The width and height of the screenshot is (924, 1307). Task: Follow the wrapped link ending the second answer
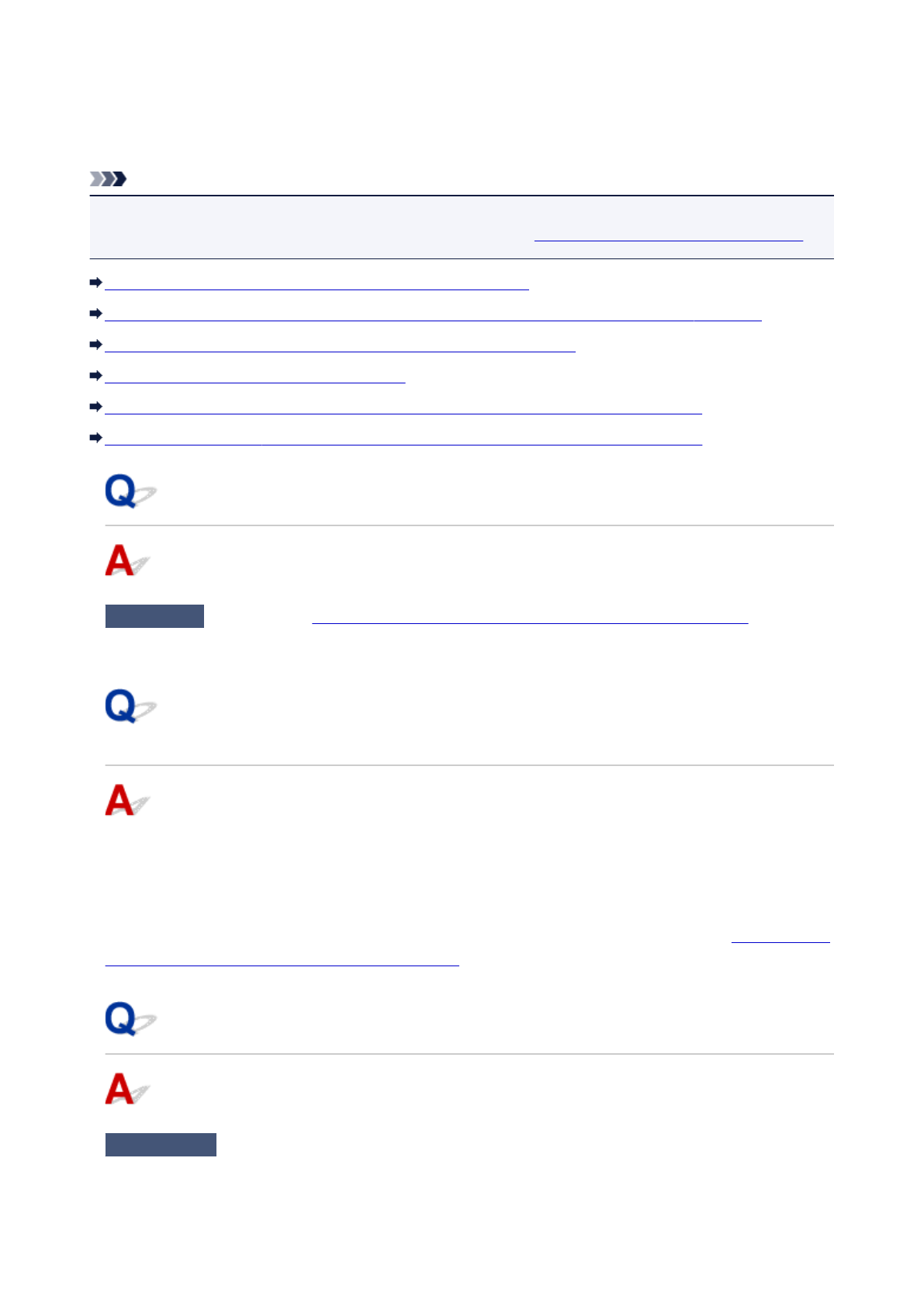point(282,961)
